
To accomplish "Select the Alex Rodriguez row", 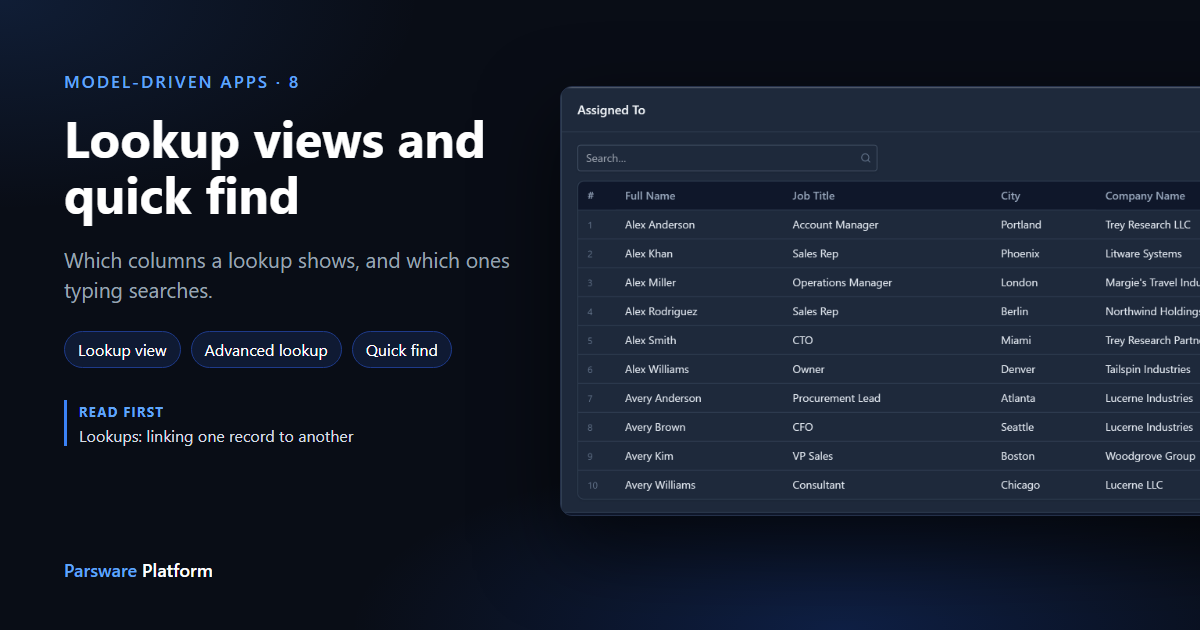I will 889,312.
